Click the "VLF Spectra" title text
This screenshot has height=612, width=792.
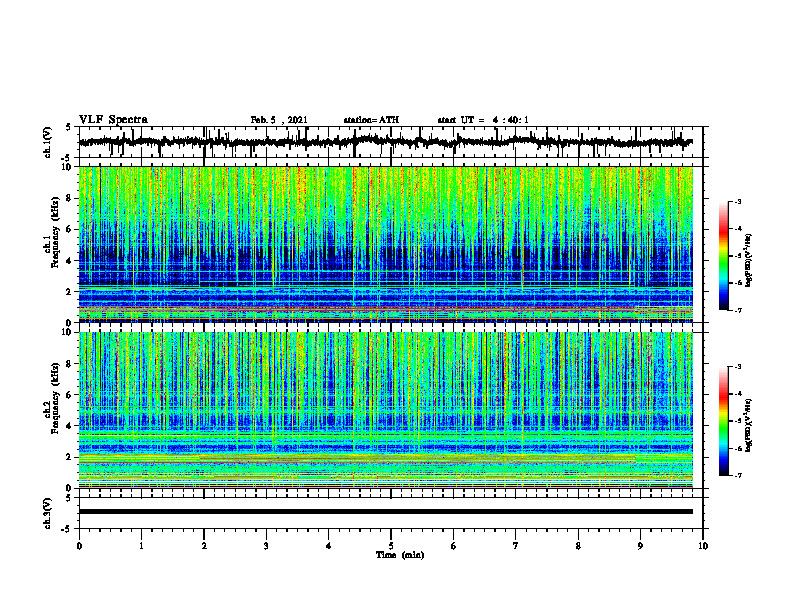click(113, 120)
